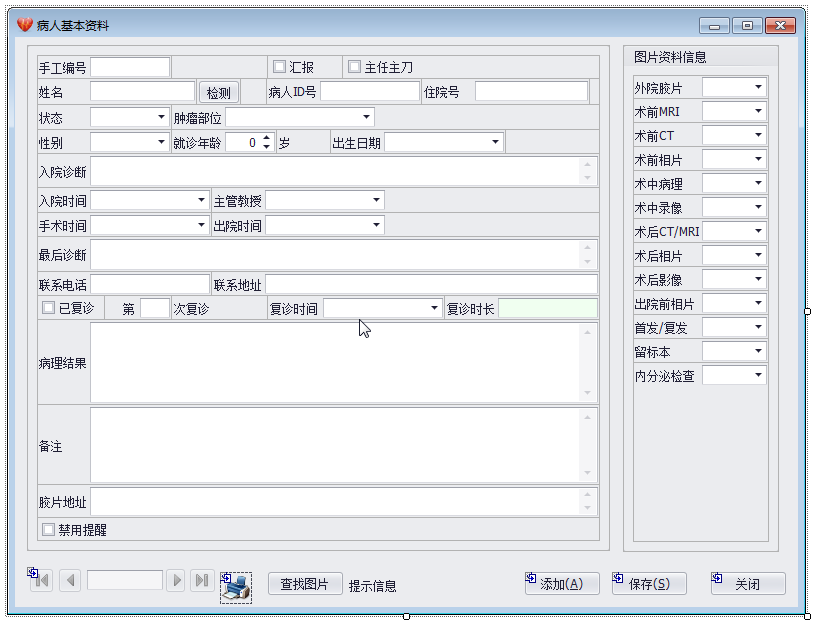The image size is (819, 625).
Task: Increase 就诊年龄 with up arrow
Action: 267,138
